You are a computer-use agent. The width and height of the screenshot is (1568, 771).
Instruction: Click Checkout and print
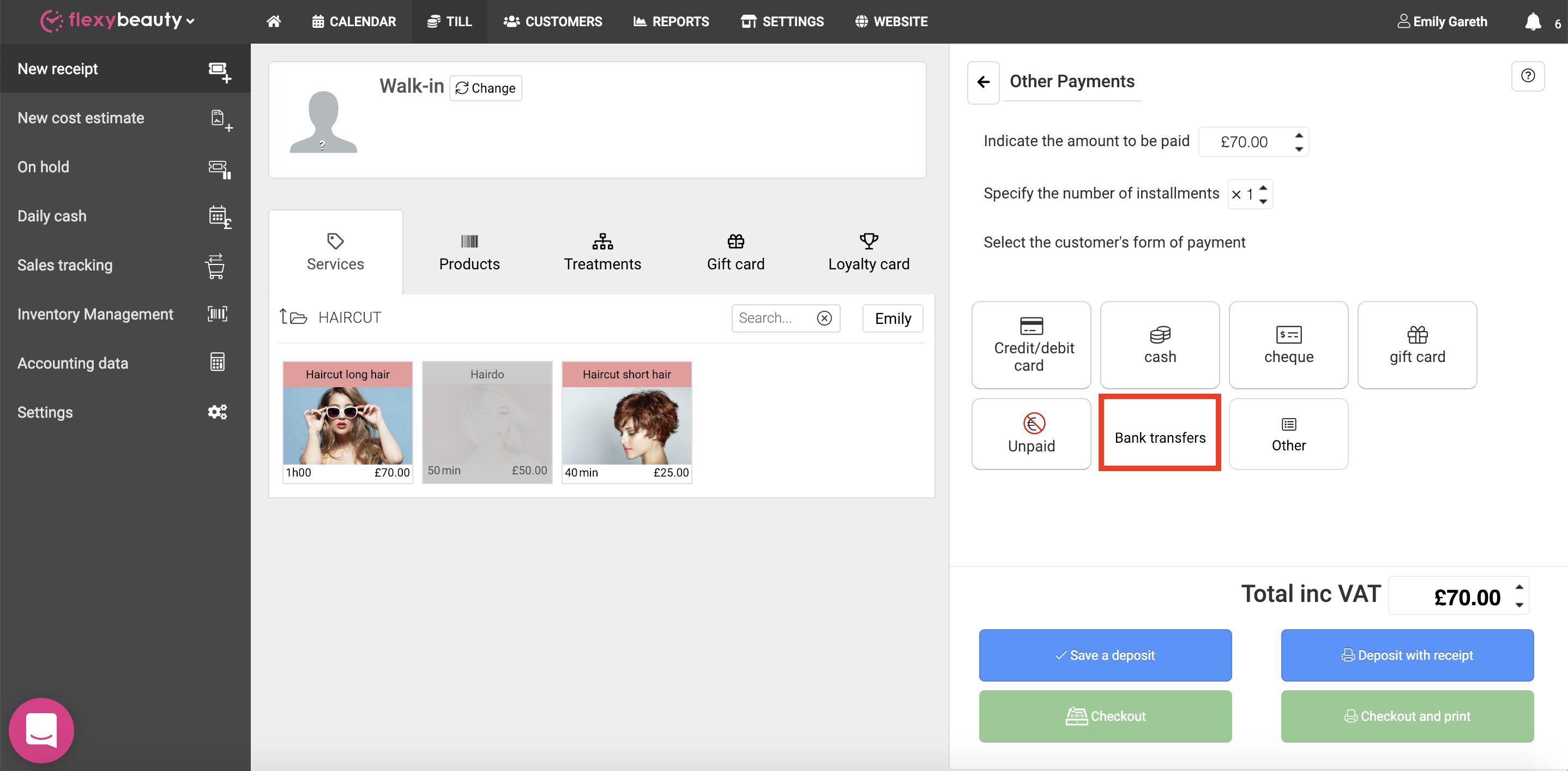pyautogui.click(x=1407, y=716)
